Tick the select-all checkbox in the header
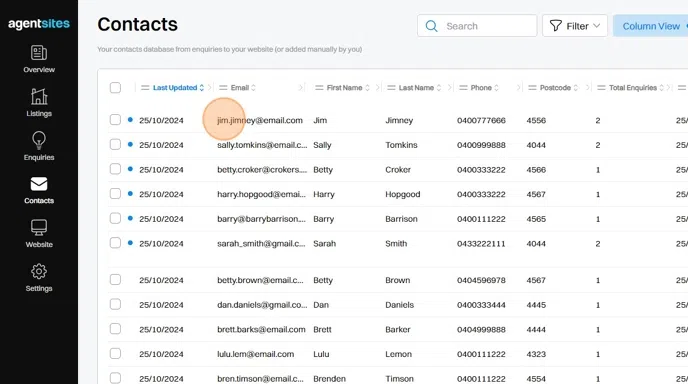 [x=115, y=87]
